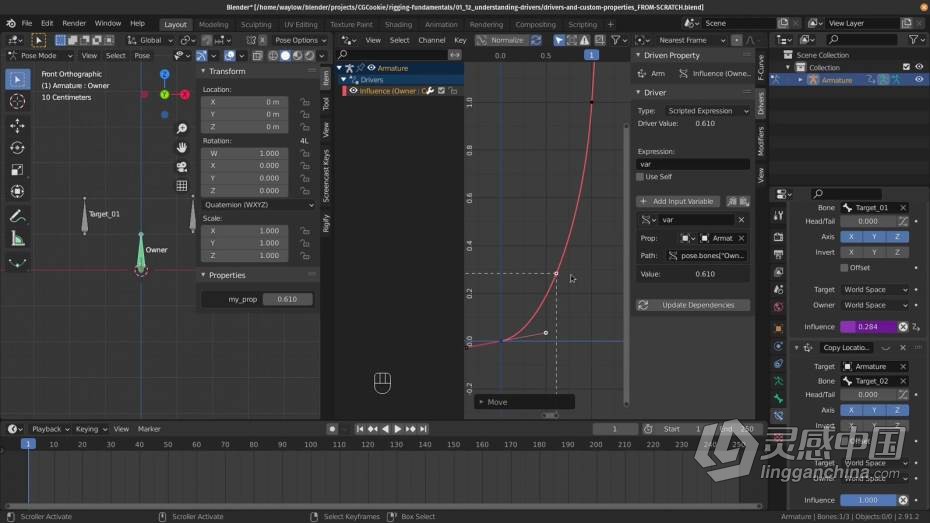
Task: Remove the var input variable
Action: pos(741,220)
